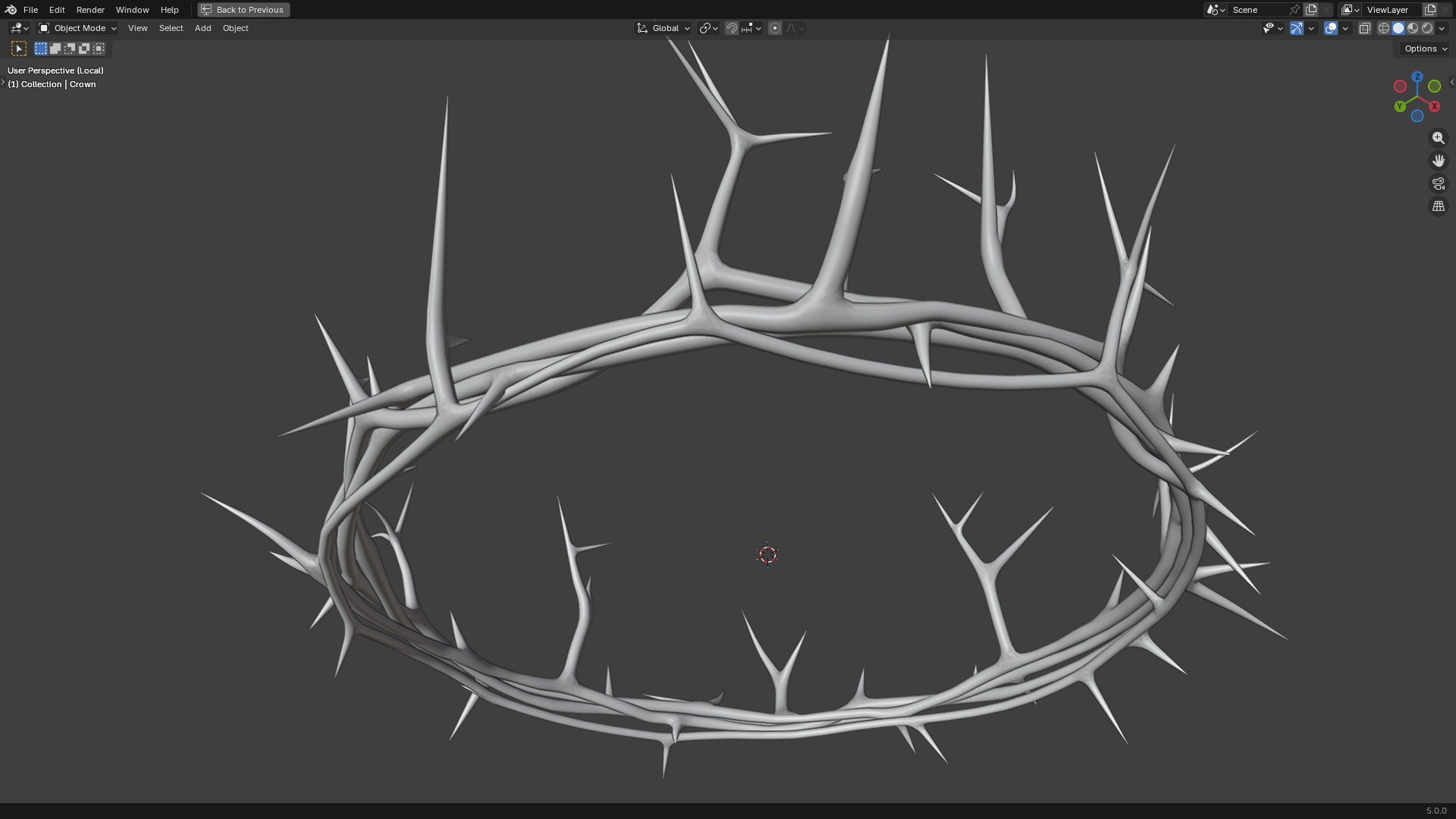Click the Move view hand icon

pyautogui.click(x=1438, y=161)
